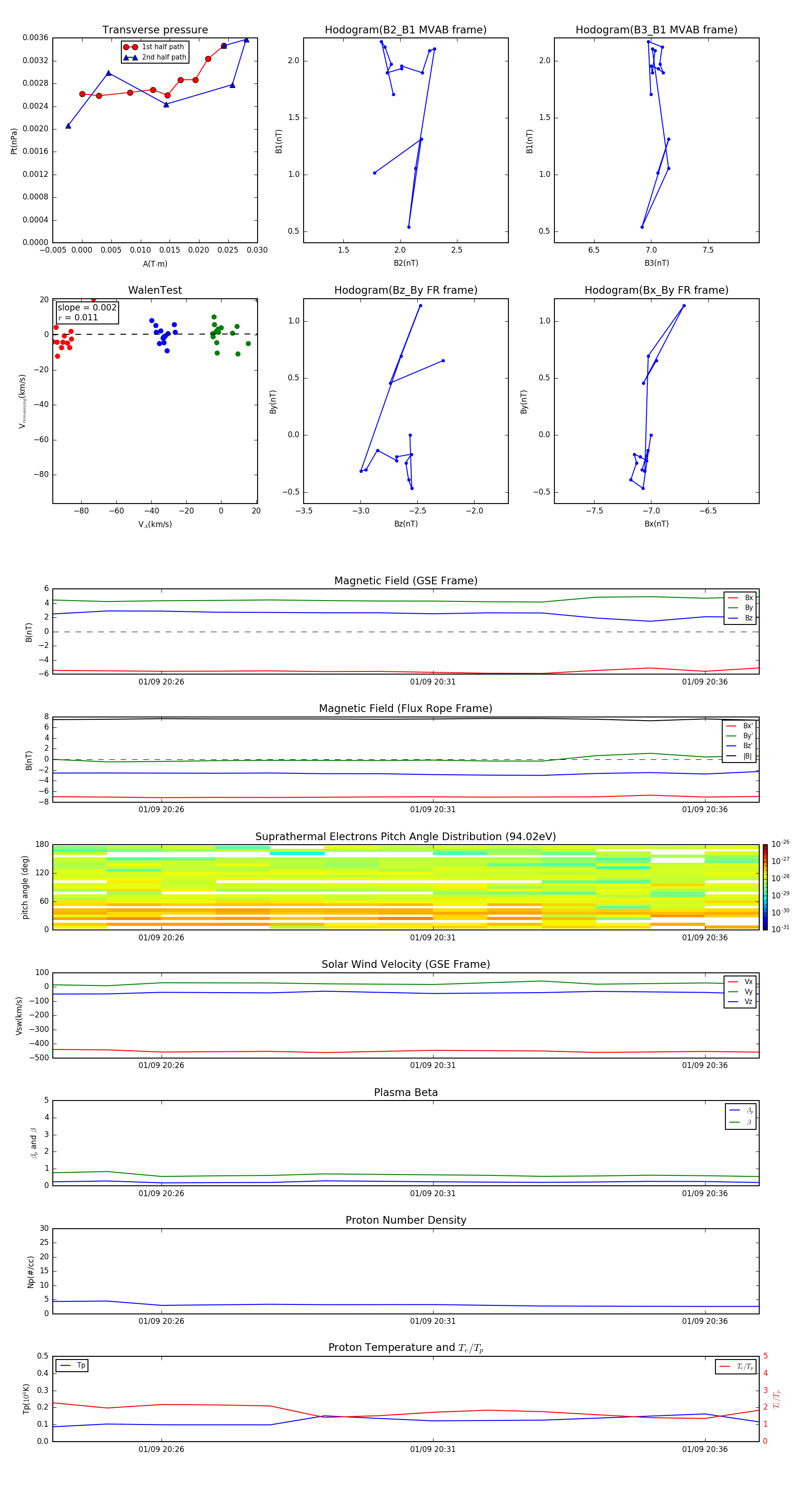
Task: Select the B3(nT) x-axis label
Action: pyautogui.click(x=656, y=263)
